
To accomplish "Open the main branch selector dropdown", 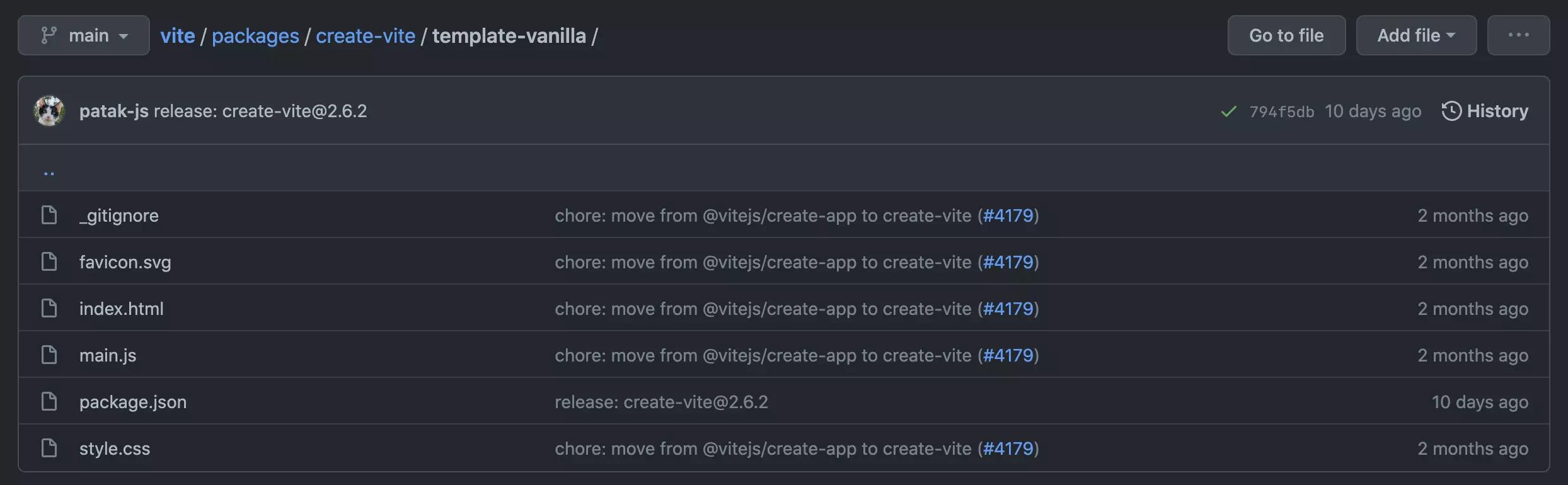I will (84, 35).
